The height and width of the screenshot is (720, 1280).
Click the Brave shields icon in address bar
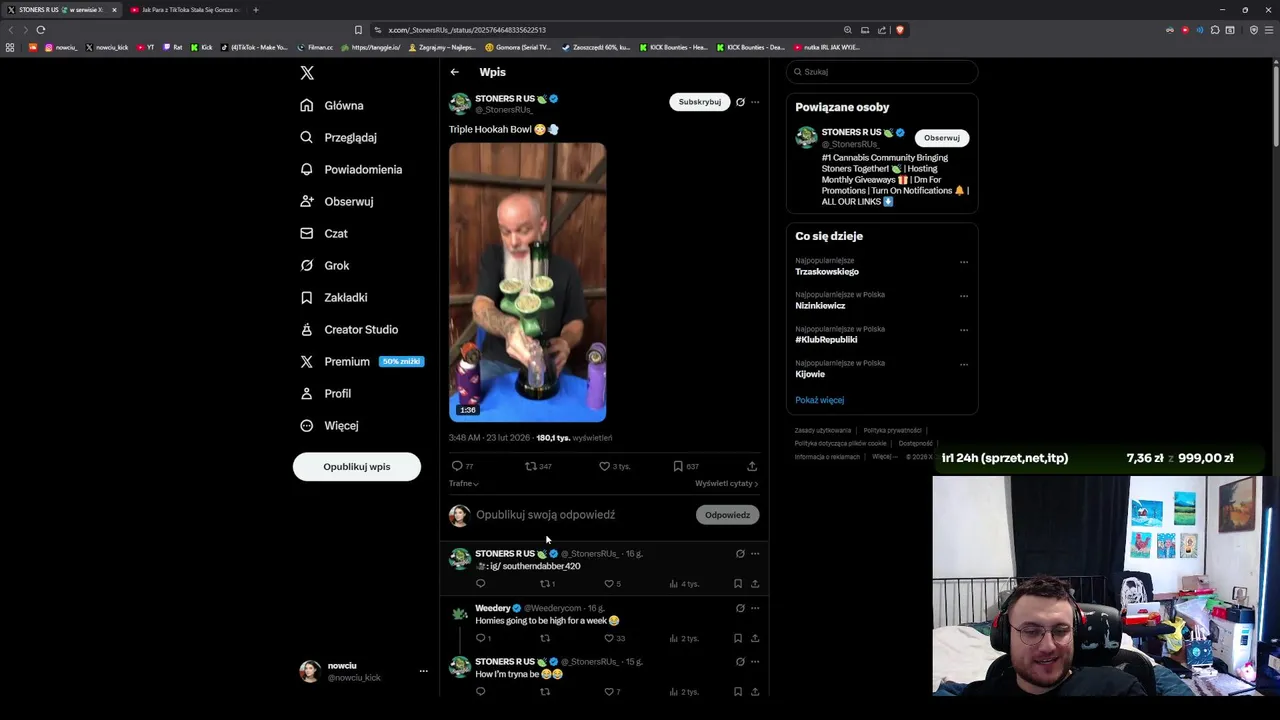coord(900,30)
